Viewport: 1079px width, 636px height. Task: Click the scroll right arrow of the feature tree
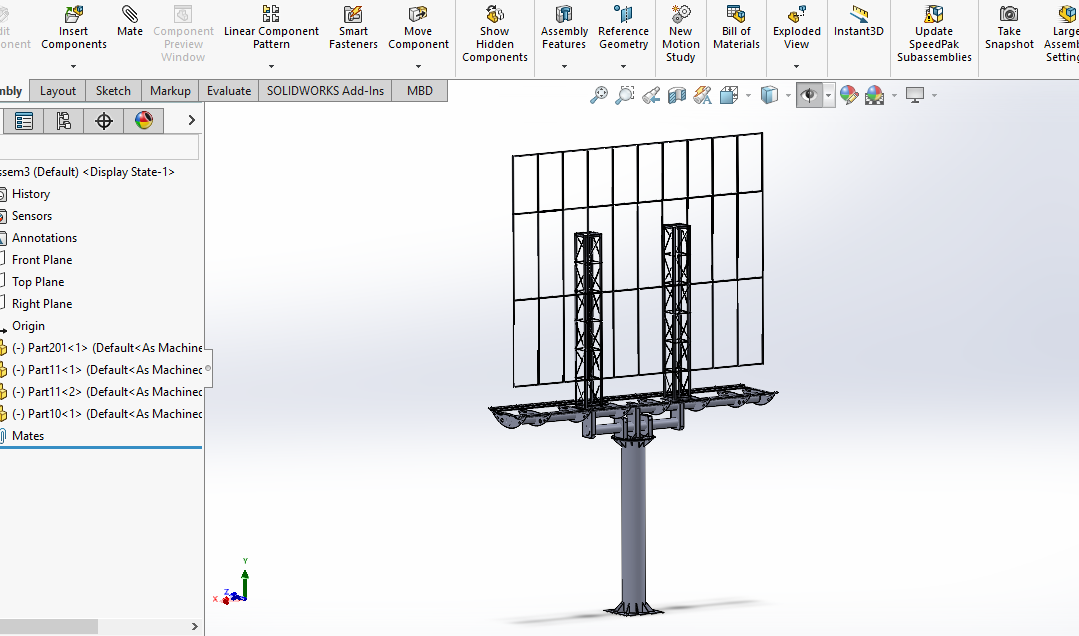(x=195, y=626)
